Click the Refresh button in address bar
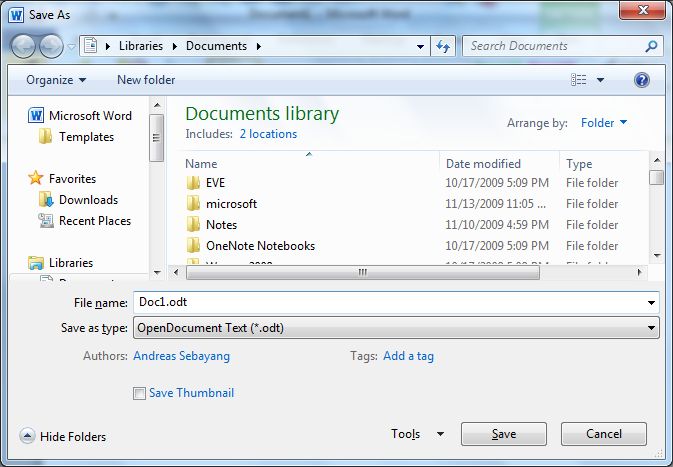This screenshot has height=467, width=673. click(443, 46)
